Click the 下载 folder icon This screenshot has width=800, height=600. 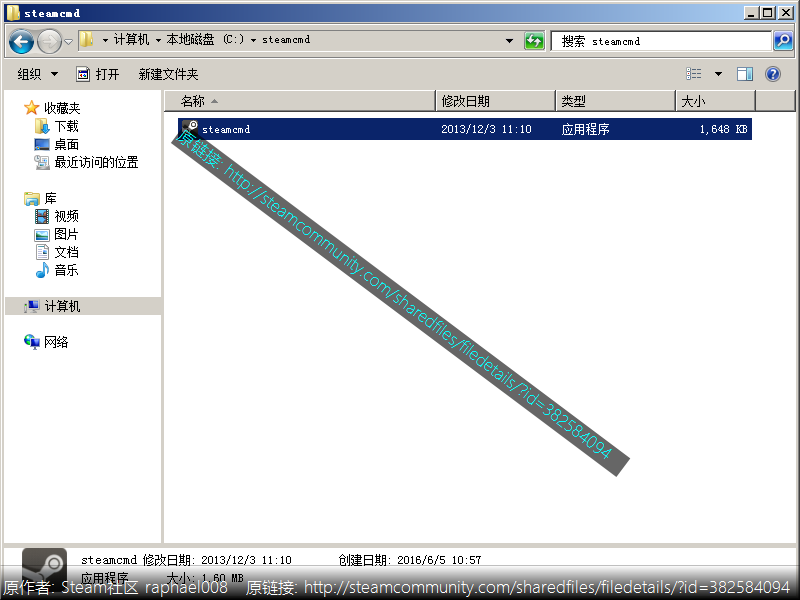42,126
